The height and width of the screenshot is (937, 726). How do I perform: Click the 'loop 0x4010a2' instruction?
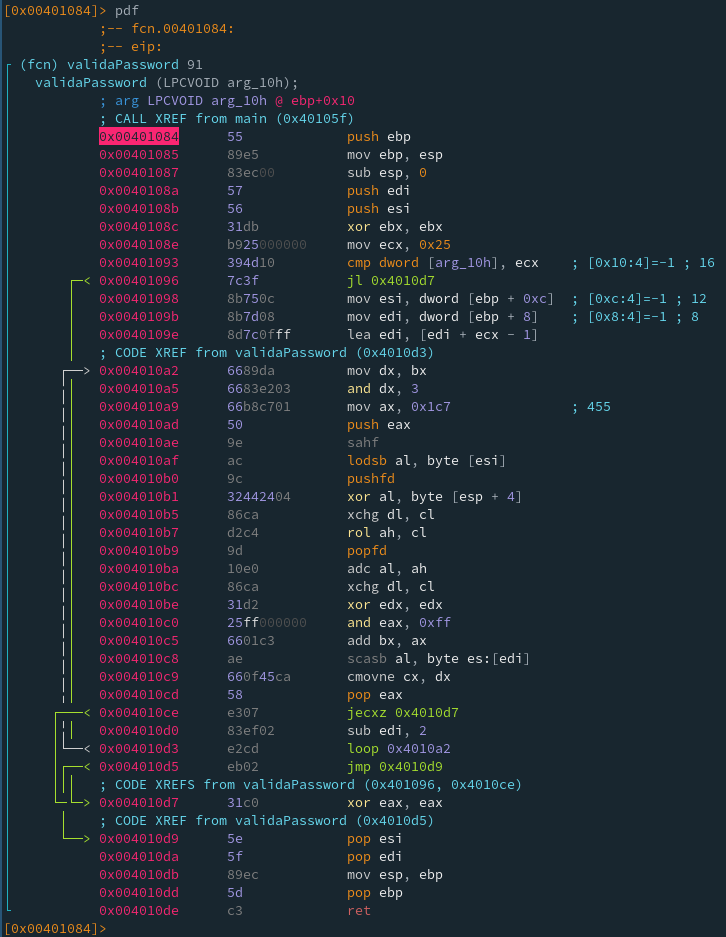399,749
